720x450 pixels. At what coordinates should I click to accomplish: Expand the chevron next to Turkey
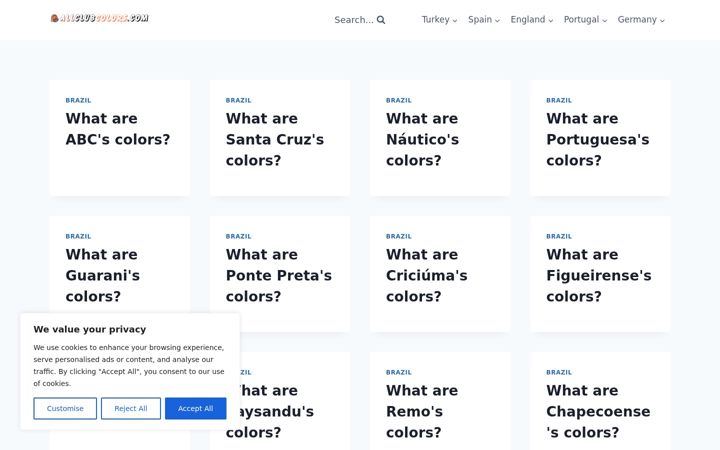pos(455,20)
